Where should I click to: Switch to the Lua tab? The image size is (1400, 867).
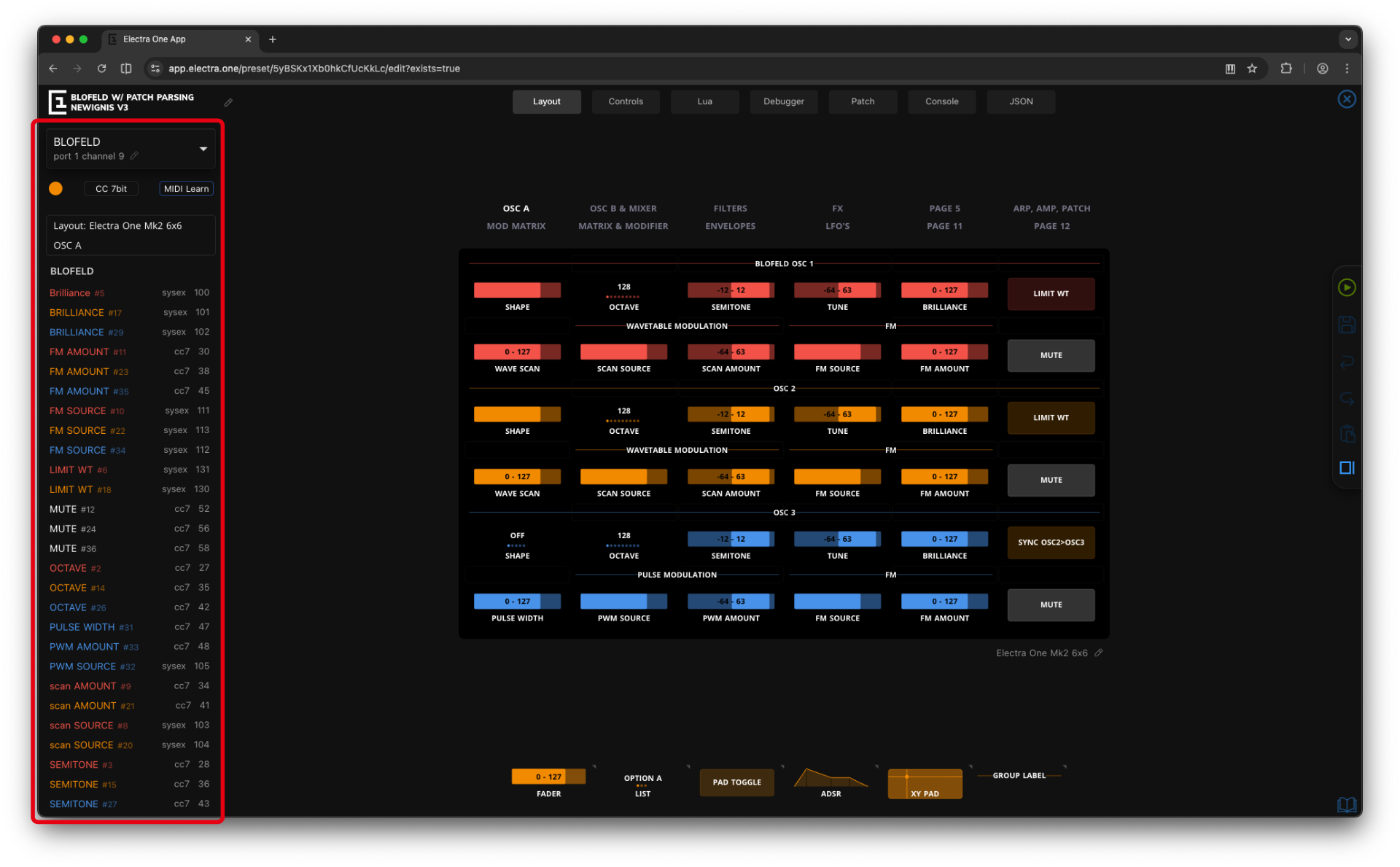pos(704,102)
